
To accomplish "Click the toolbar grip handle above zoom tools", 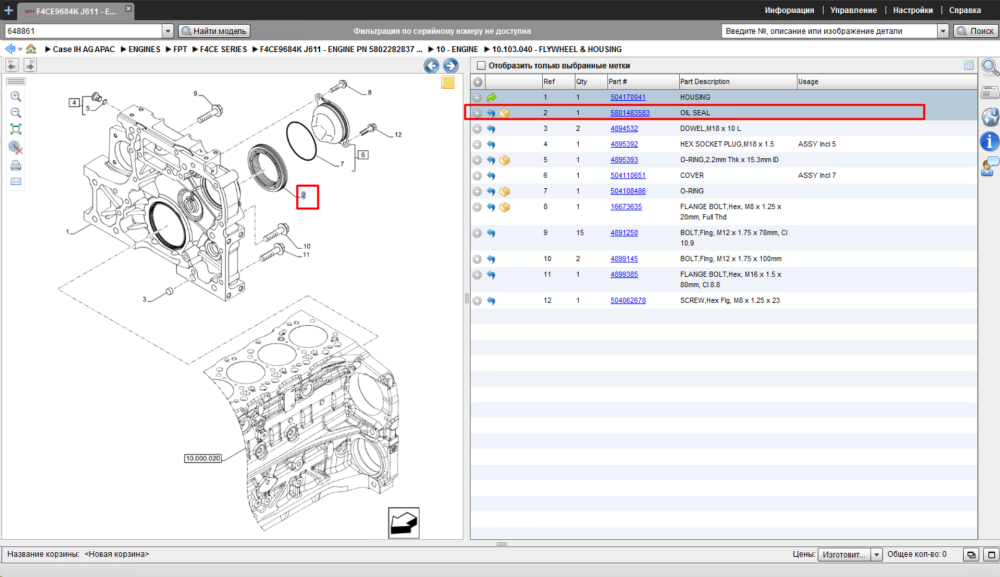I will pyautogui.click(x=16, y=82).
